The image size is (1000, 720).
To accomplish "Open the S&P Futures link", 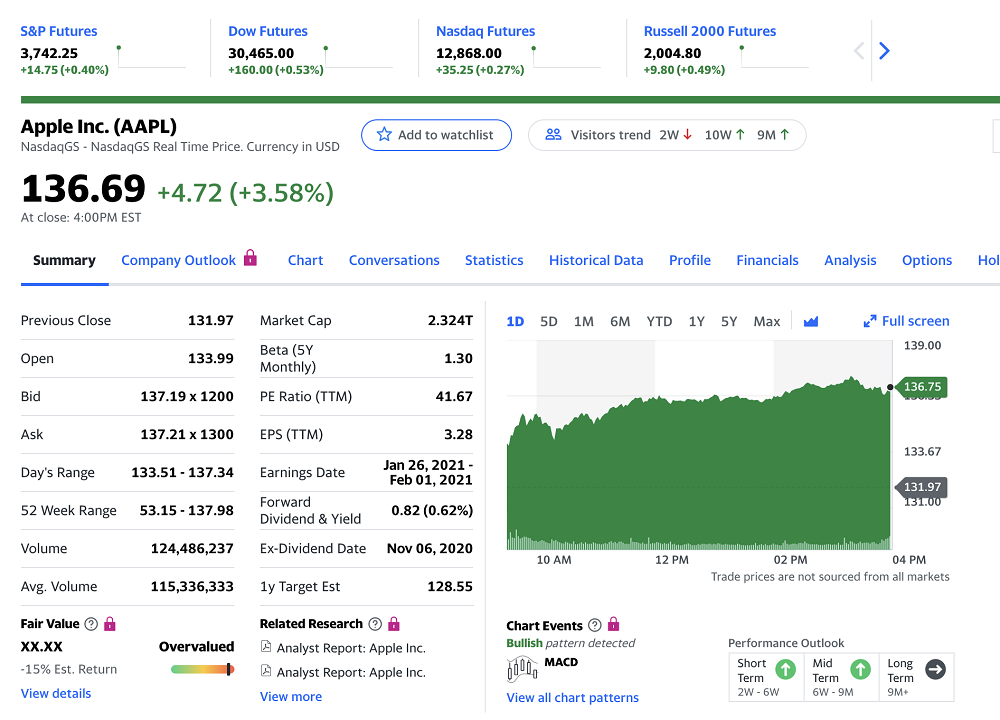I will pos(59,31).
